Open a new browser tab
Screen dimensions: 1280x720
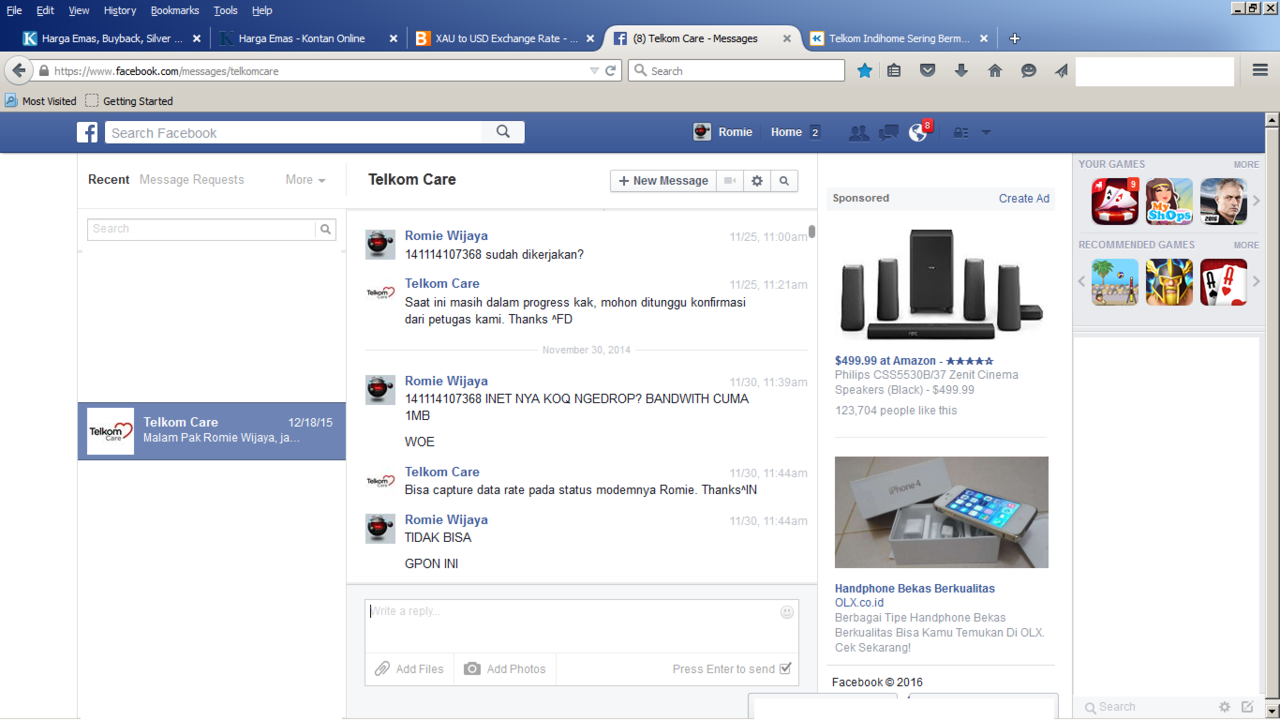coord(1015,39)
